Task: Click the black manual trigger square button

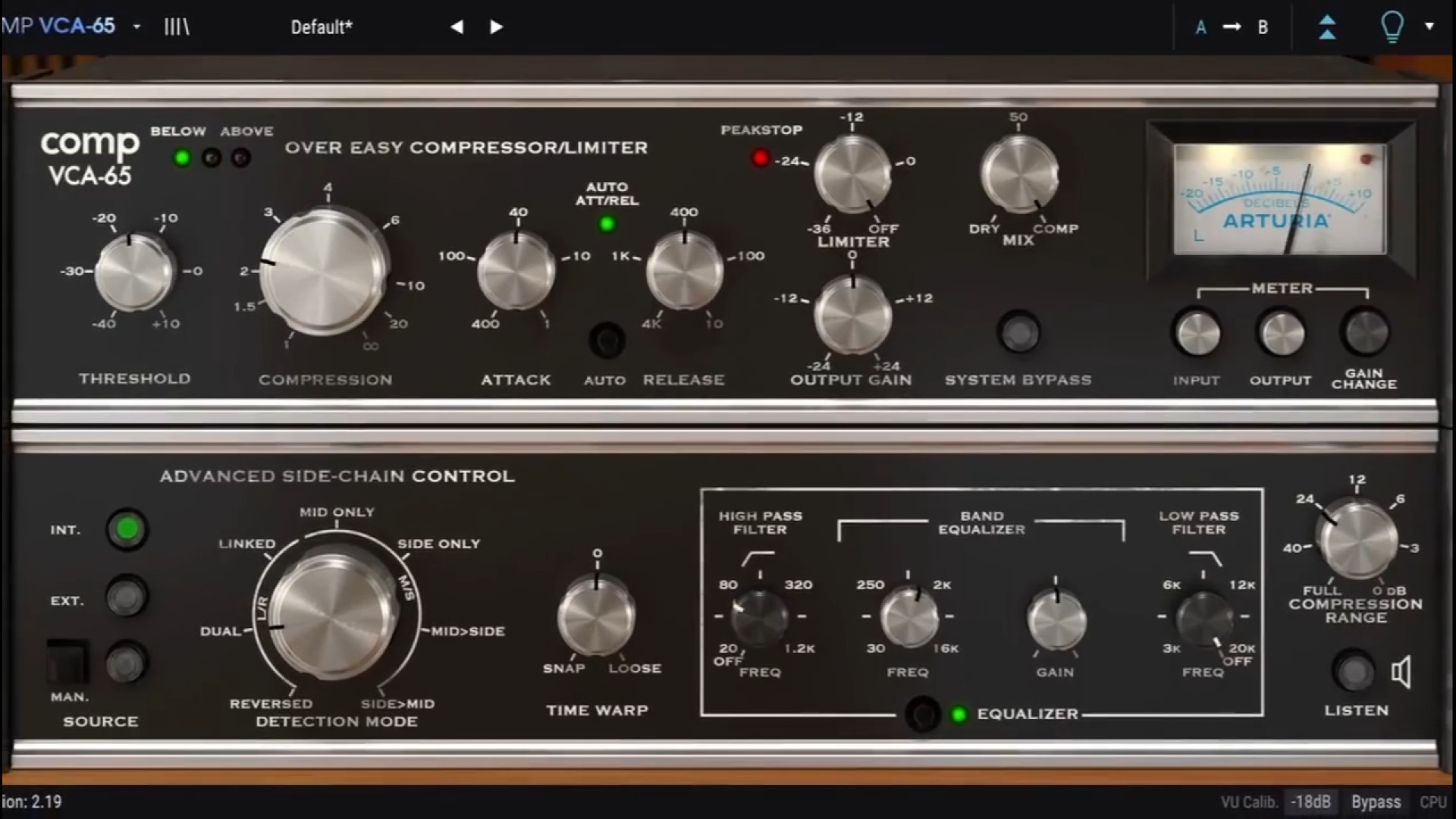Action: point(67,661)
